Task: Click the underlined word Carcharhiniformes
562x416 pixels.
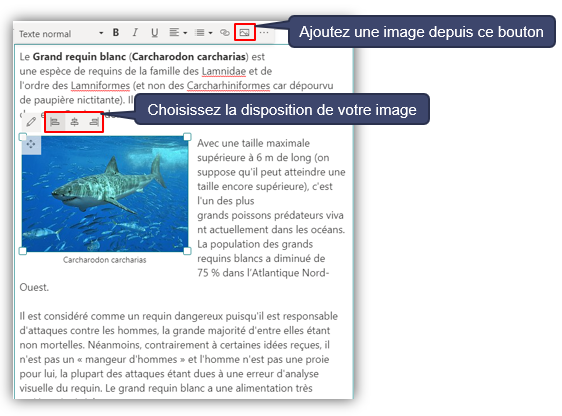Action: pyautogui.click(x=228, y=86)
